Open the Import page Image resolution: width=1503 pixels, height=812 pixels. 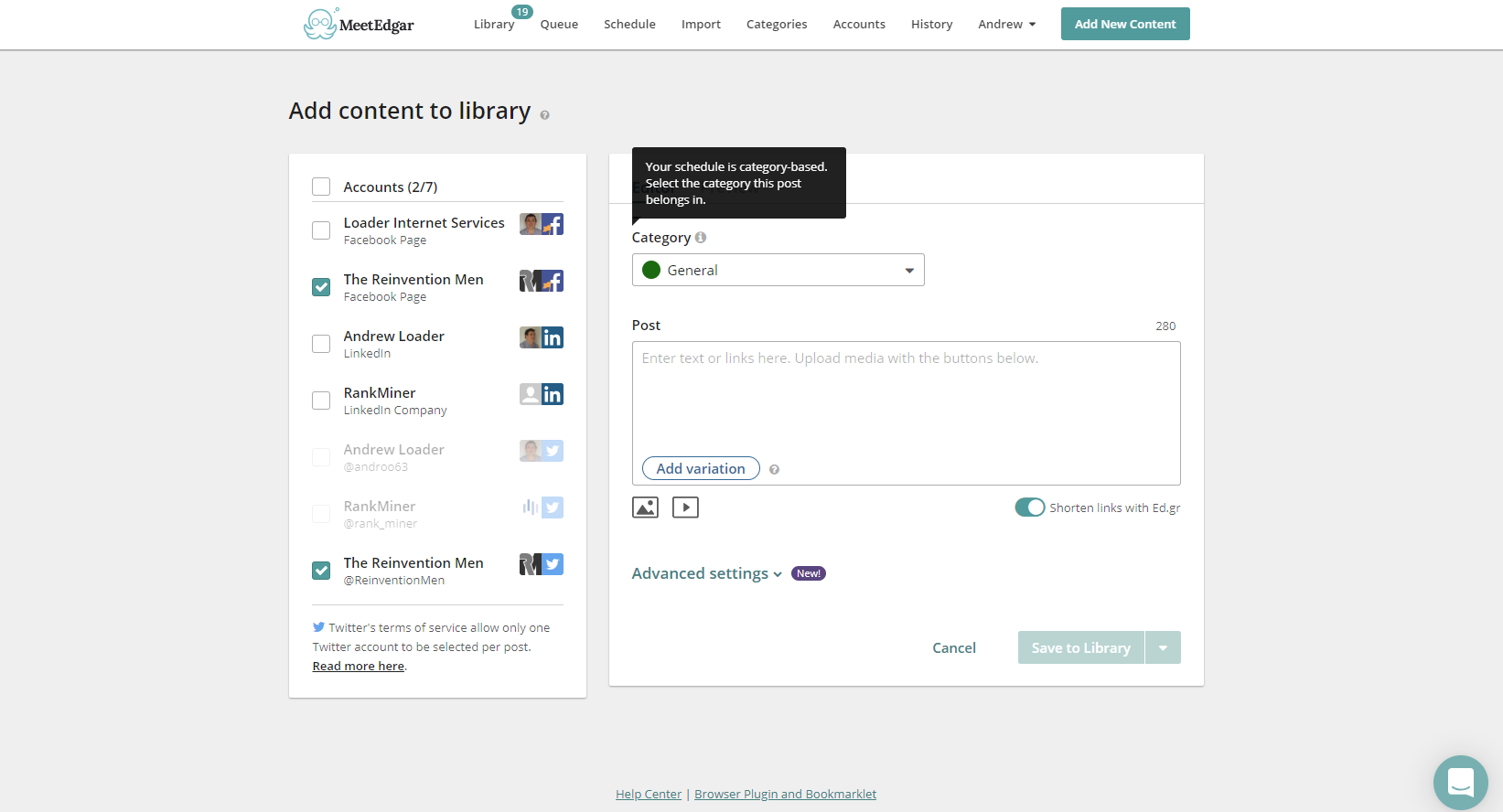click(701, 25)
